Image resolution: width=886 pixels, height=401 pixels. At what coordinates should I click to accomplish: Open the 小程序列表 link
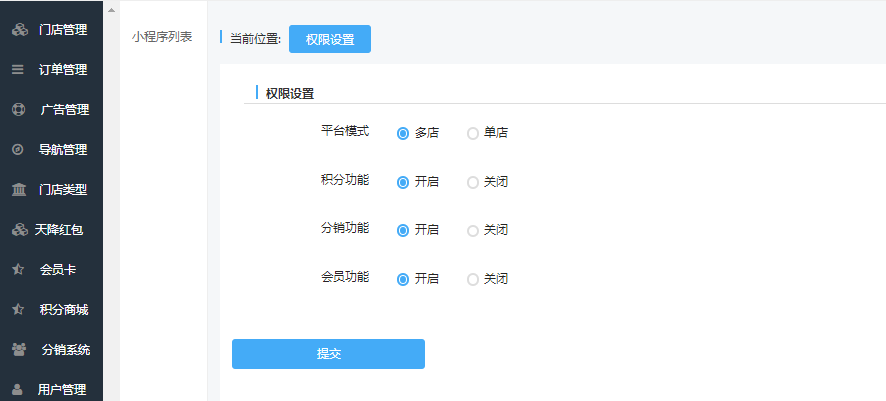click(x=162, y=37)
